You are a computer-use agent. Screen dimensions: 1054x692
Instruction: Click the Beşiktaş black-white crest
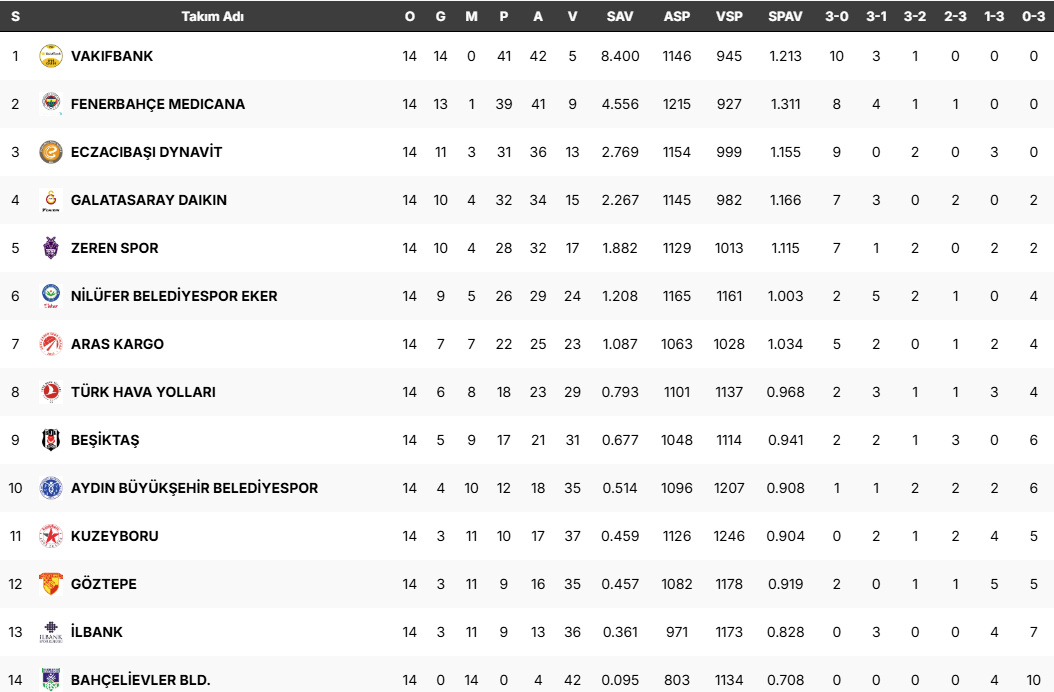pyautogui.click(x=50, y=440)
